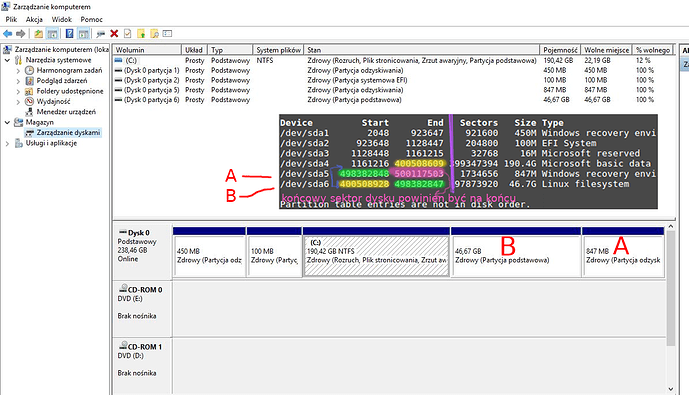Viewport: 689px width, 395px height.
Task: Toggle the Show/Hide Console Tree icon
Action: pos(52,34)
